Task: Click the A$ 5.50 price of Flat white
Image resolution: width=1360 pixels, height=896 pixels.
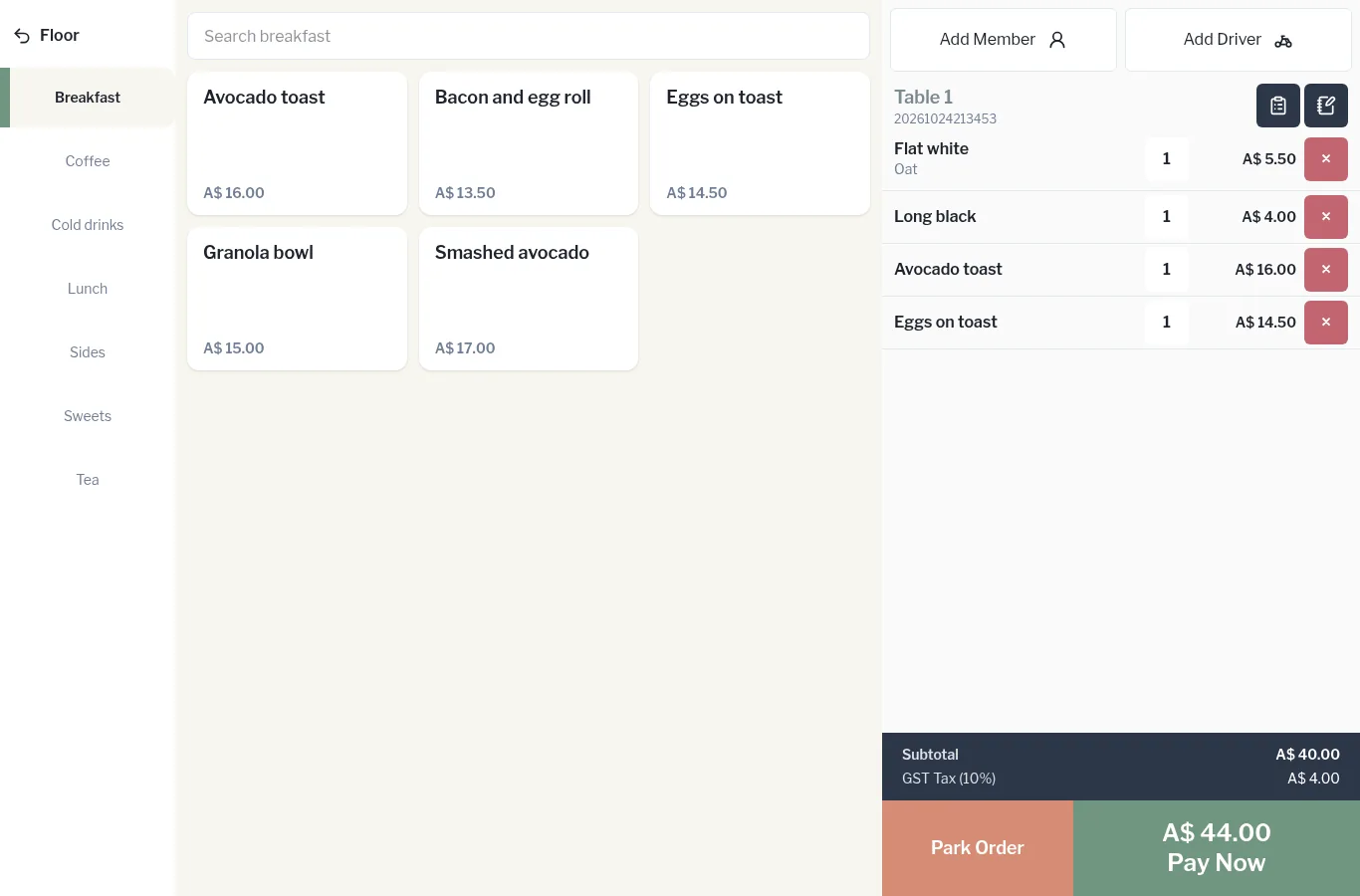Action: pyautogui.click(x=1269, y=159)
